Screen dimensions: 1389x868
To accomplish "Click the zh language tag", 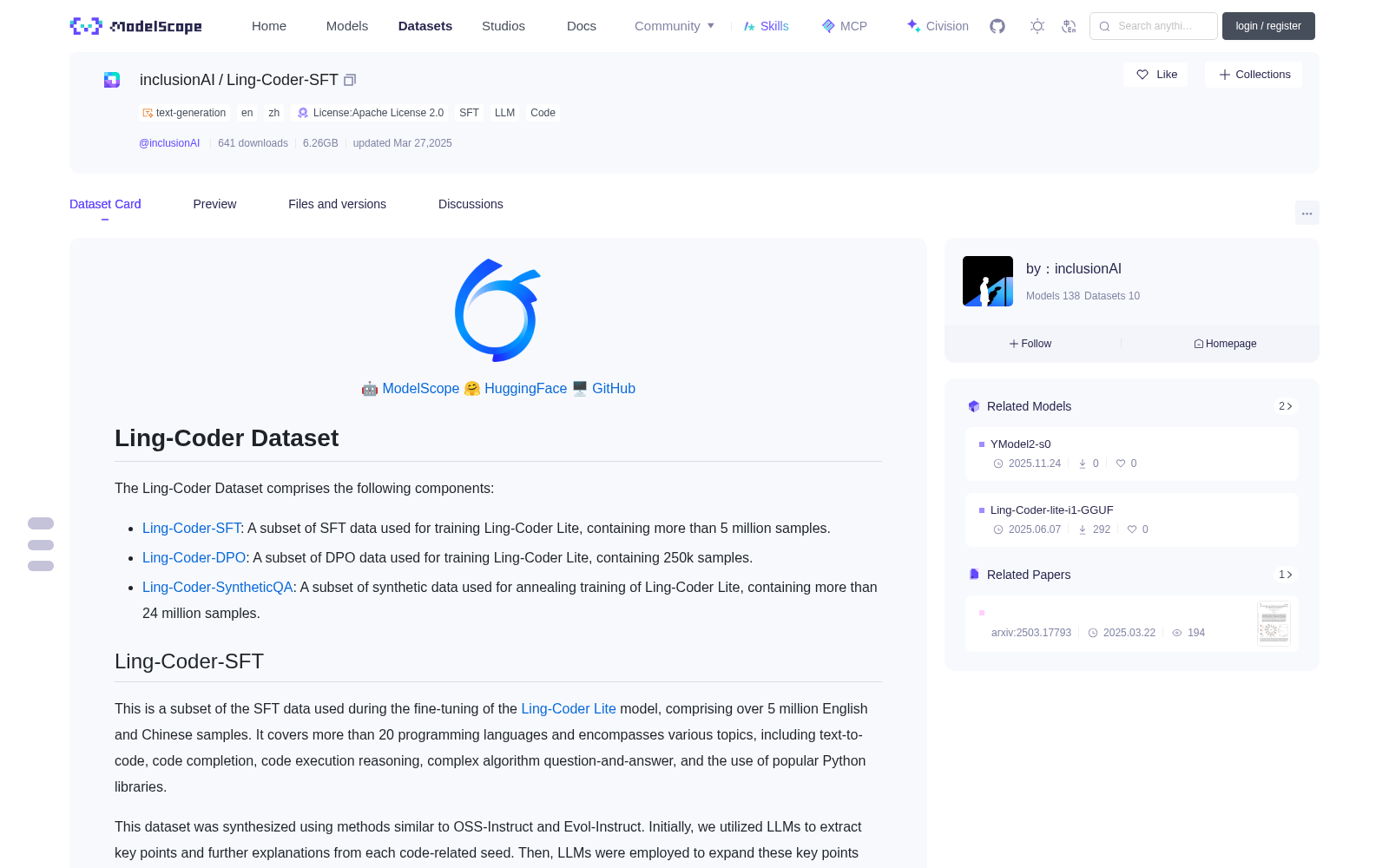I will tap(274, 113).
